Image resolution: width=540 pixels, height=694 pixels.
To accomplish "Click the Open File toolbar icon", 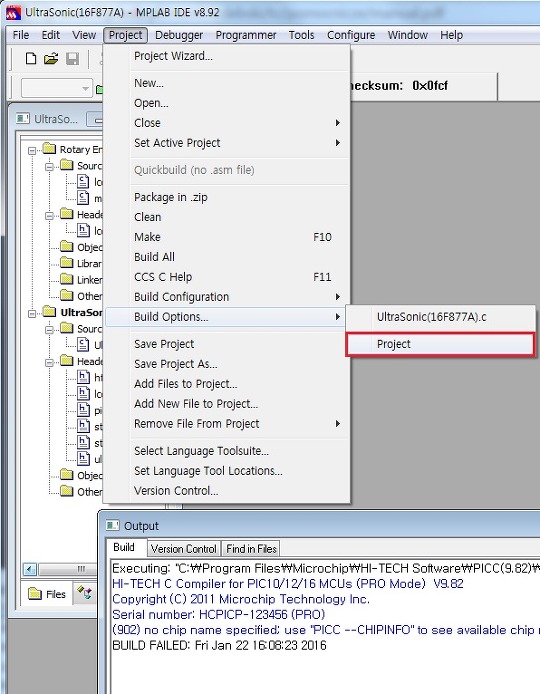I will 51,58.
